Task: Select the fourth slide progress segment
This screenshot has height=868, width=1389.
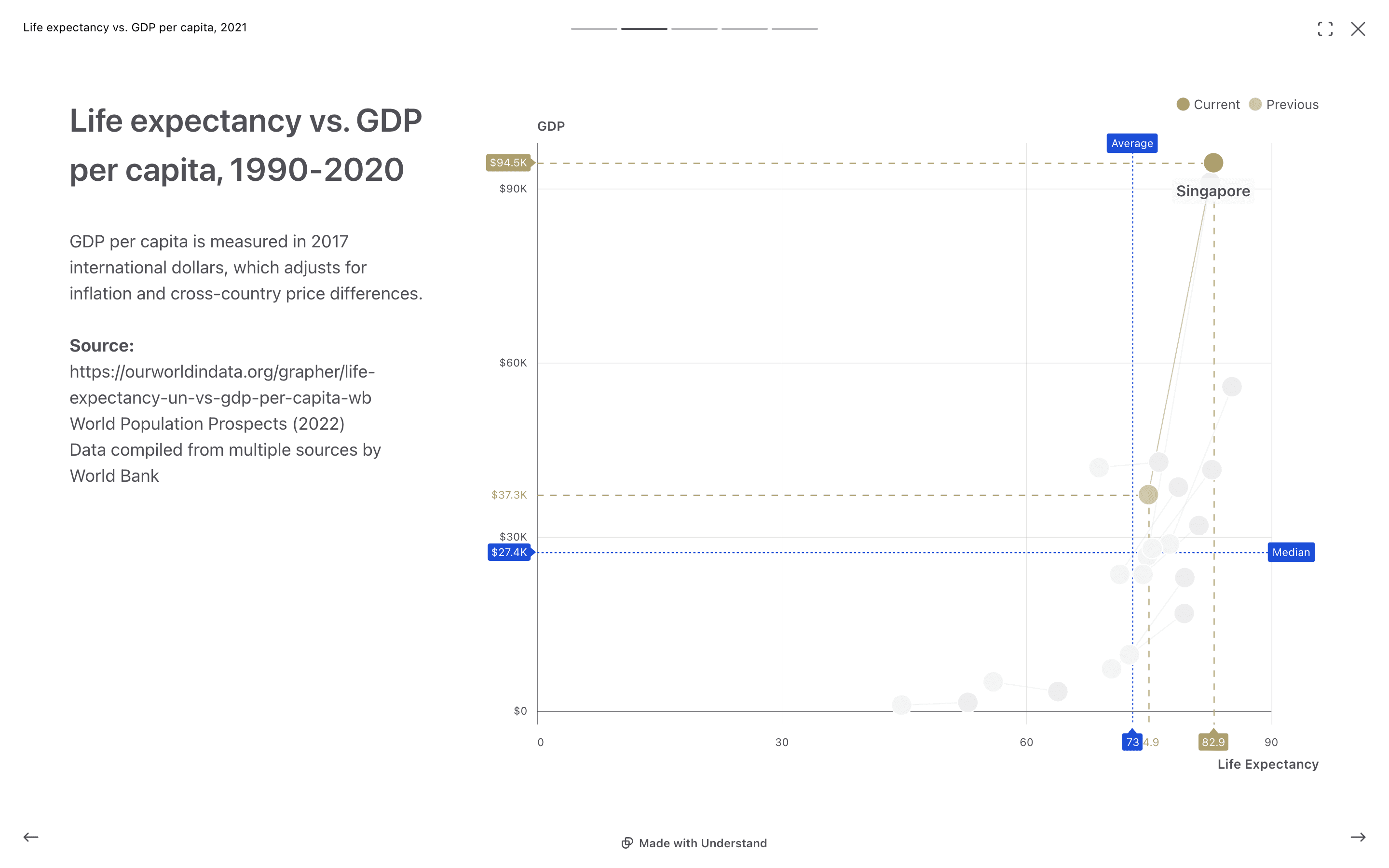Action: coord(744,29)
